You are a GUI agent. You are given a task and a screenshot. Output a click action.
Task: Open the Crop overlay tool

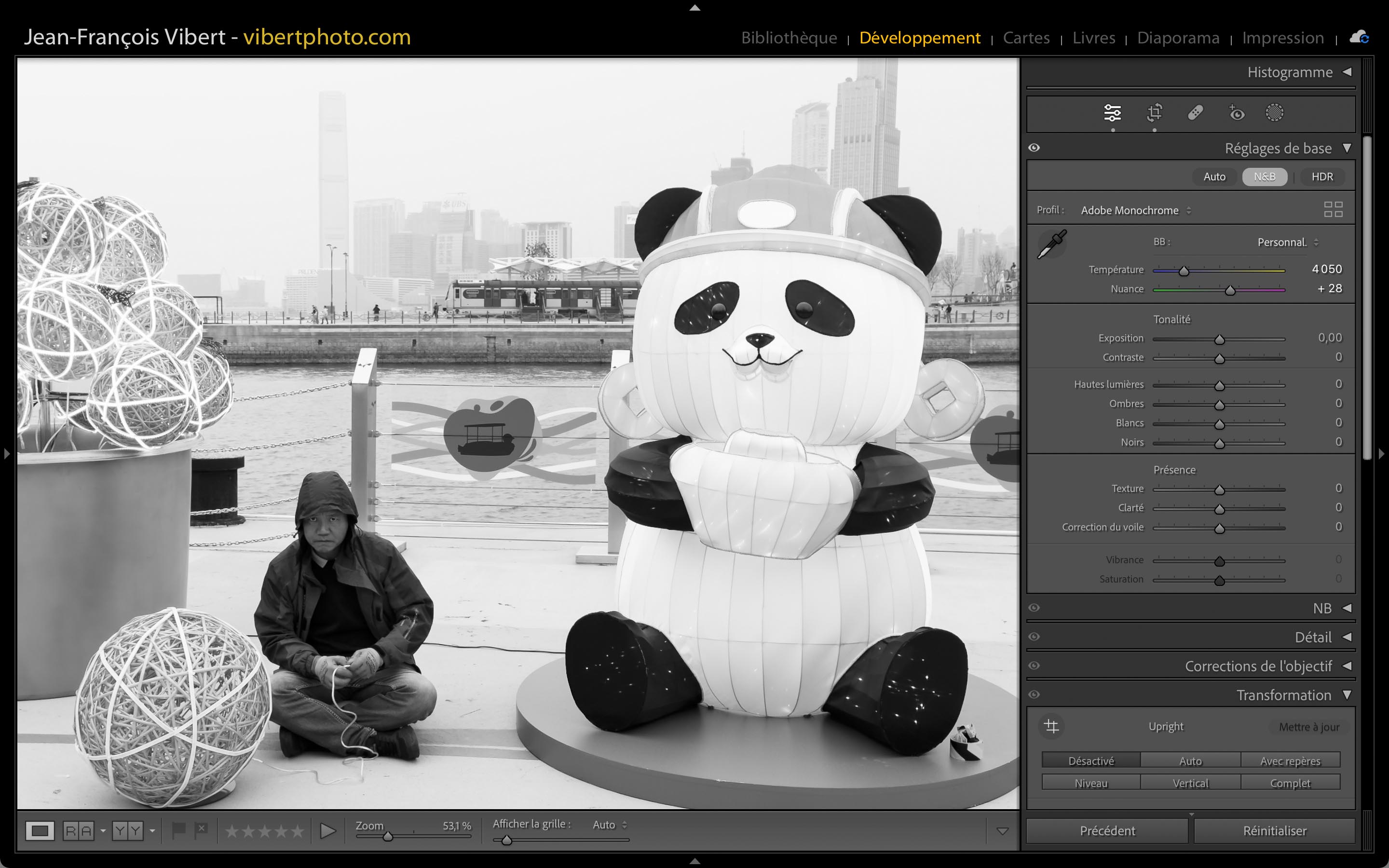pyautogui.click(x=1154, y=113)
